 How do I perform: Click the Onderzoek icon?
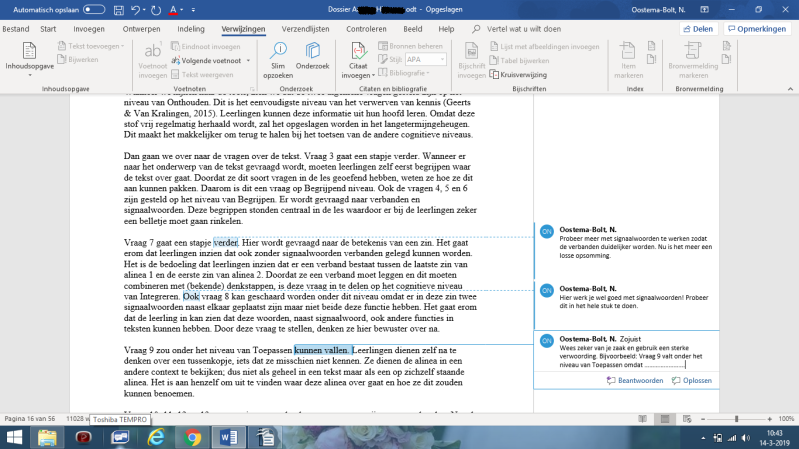[x=312, y=61]
